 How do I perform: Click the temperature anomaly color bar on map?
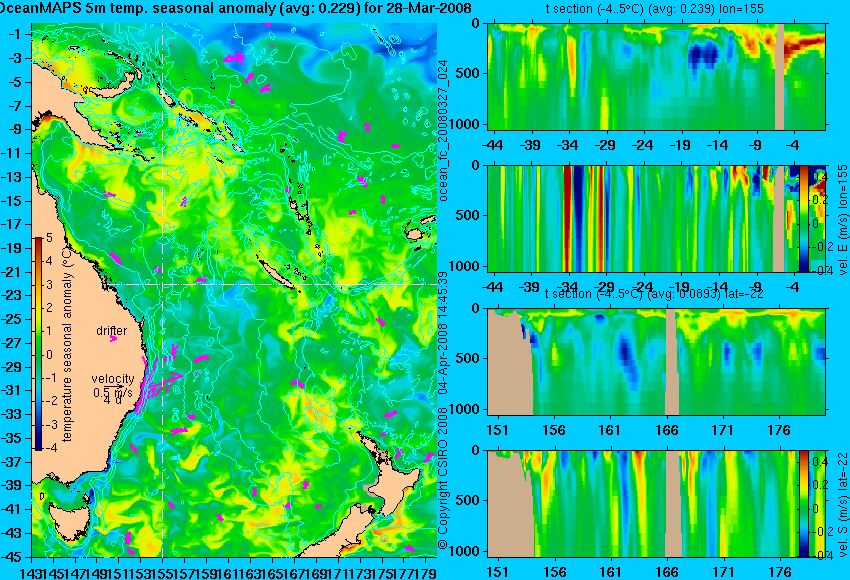click(x=39, y=344)
